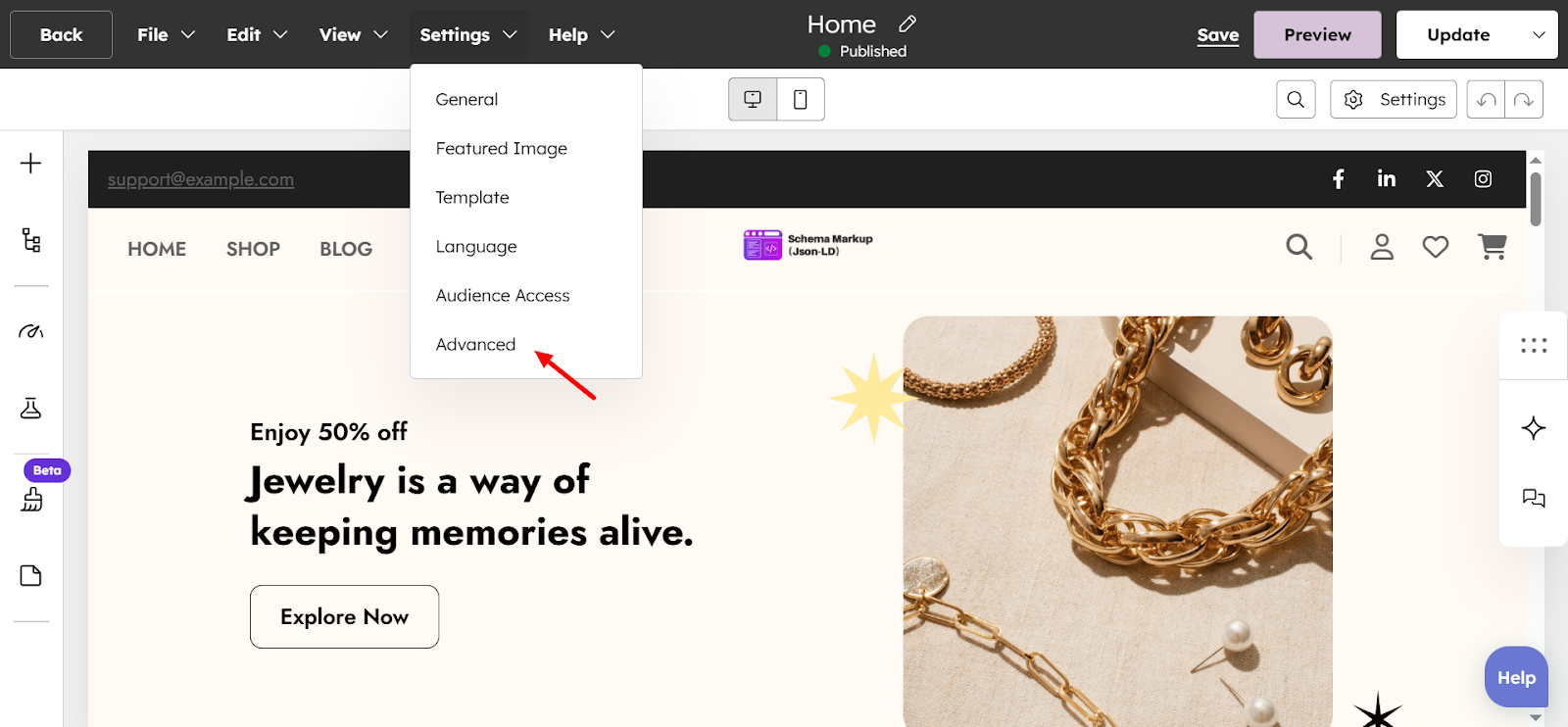Open the AI sparkle assistant icon
Viewport: 1568px width, 727px height.
[1534, 428]
